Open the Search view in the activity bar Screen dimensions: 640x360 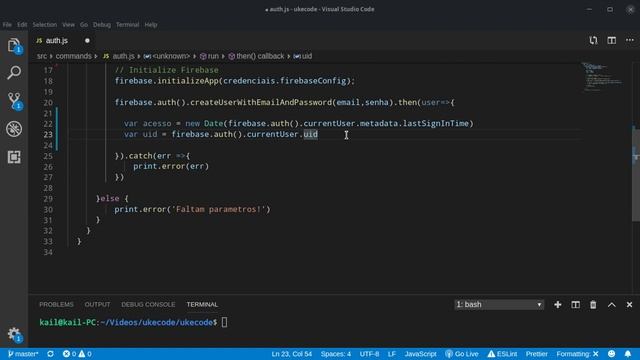tap(14, 73)
